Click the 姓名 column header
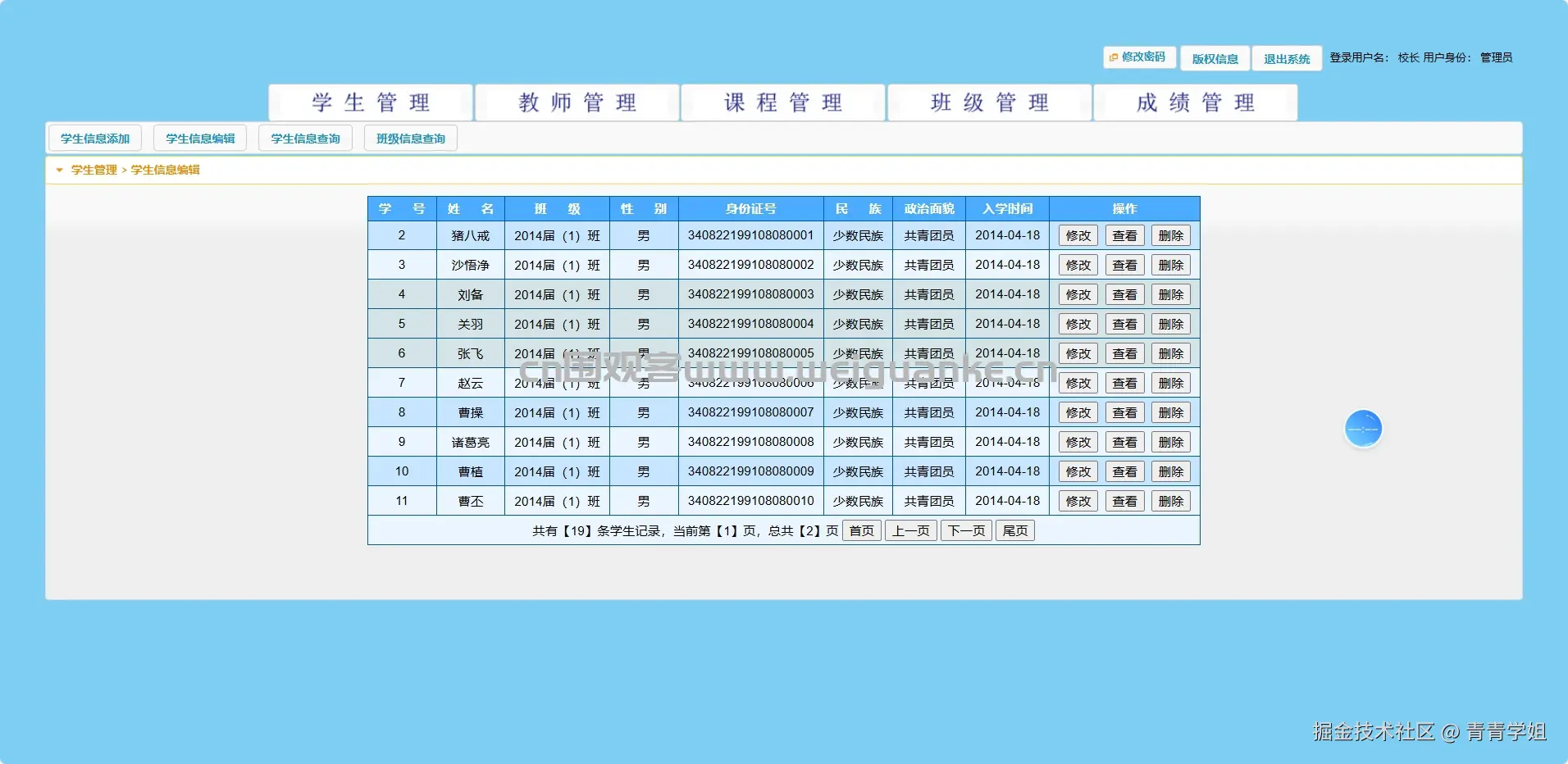 (471, 209)
